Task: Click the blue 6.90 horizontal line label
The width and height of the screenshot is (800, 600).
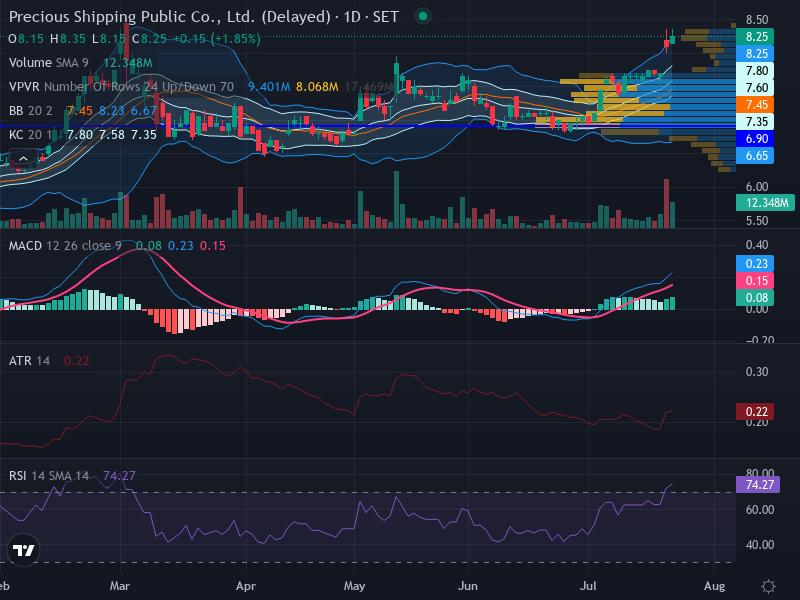Action: pos(755,138)
